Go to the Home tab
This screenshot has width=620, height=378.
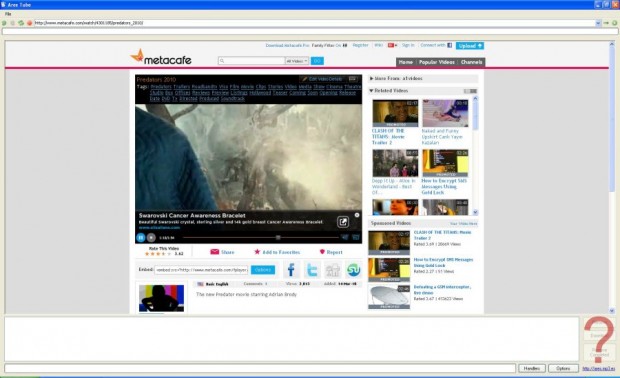click(x=405, y=62)
